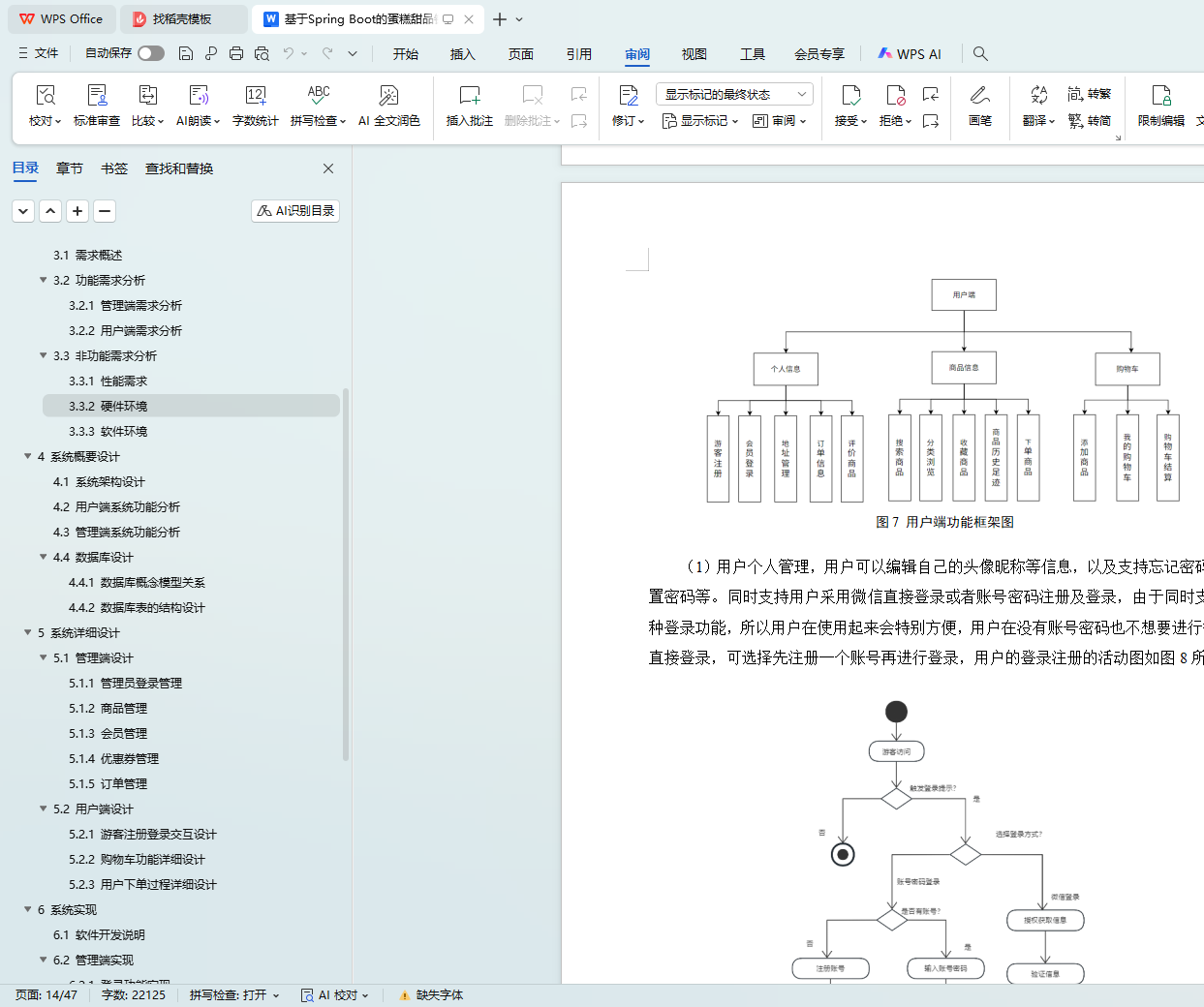Open the 显示标记的最终状态 dropdown
The image size is (1204, 1007).
(734, 94)
